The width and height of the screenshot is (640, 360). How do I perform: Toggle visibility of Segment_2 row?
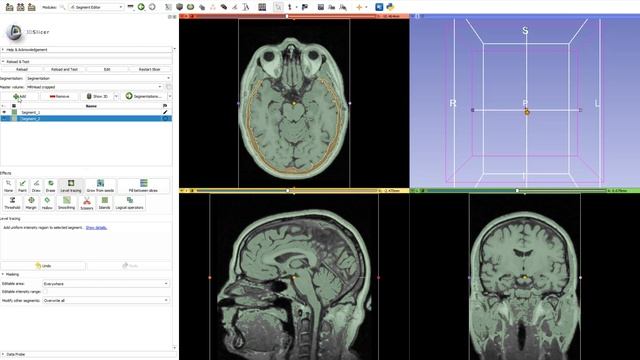4,119
